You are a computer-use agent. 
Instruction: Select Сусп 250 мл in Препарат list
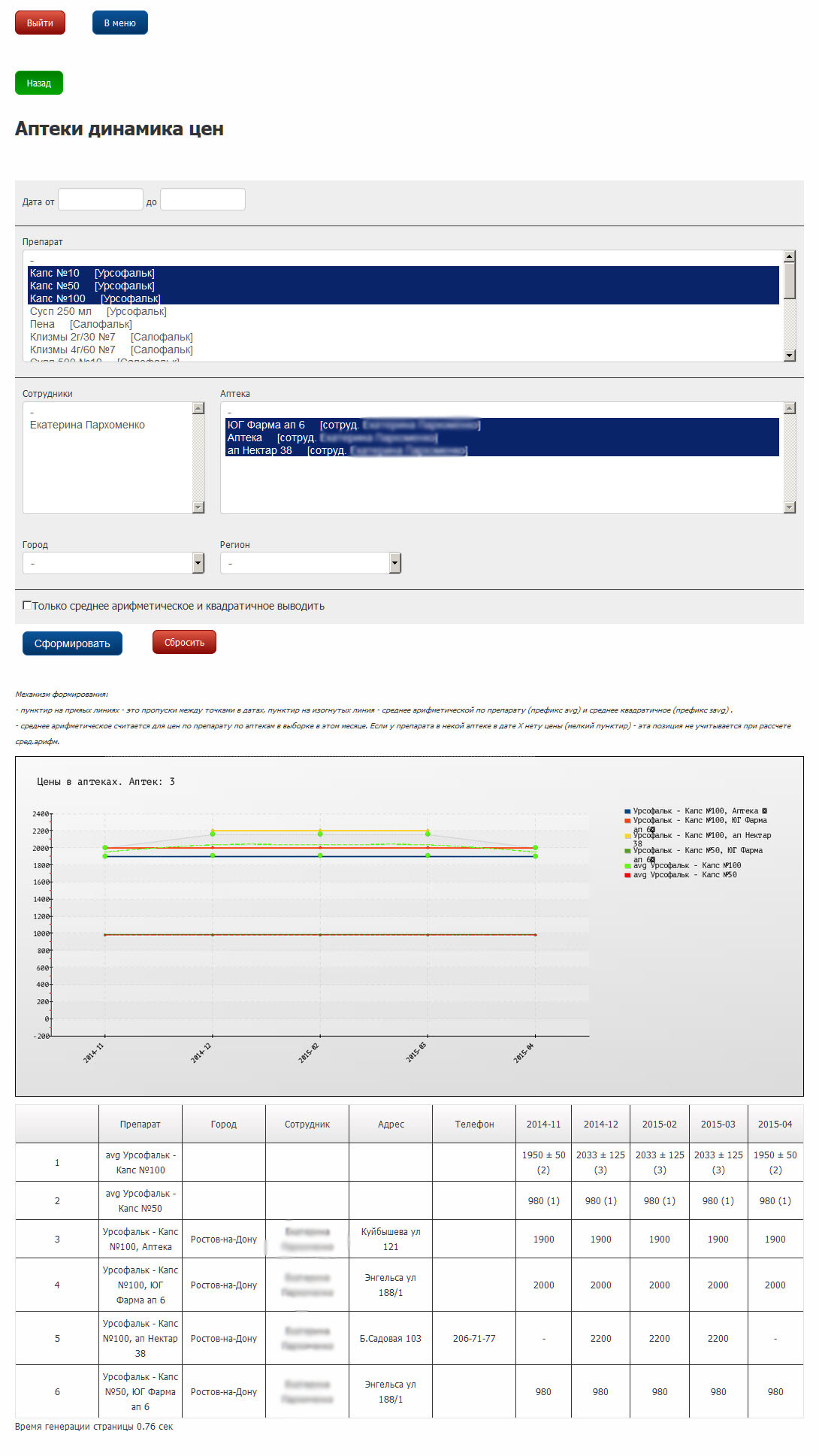(98, 311)
